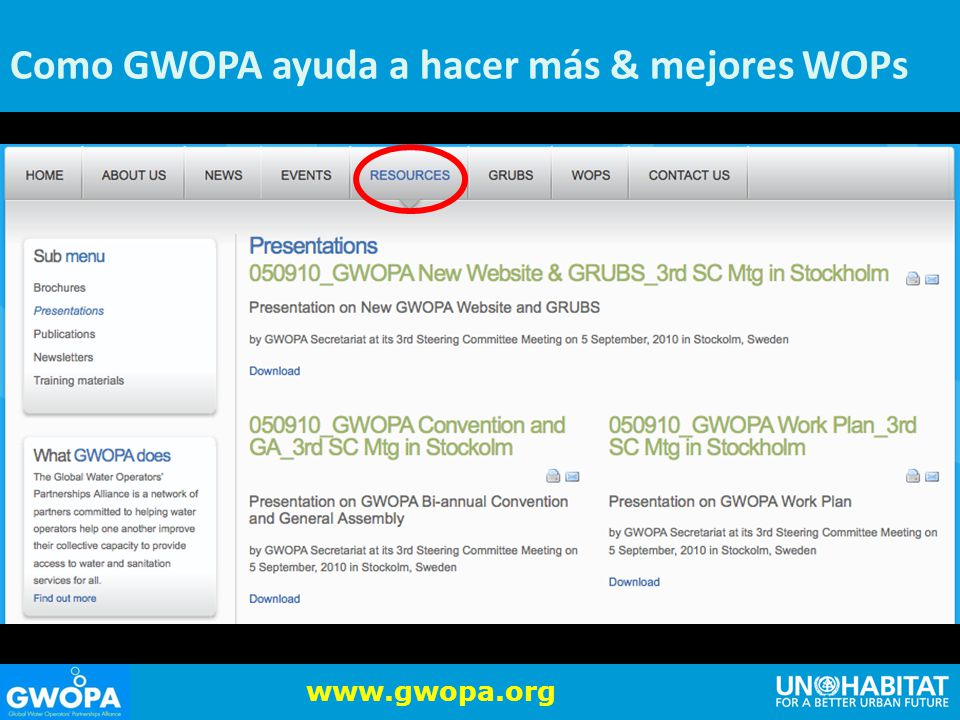Open the HOME navigation tab
The image size is (960, 720).
[44, 175]
